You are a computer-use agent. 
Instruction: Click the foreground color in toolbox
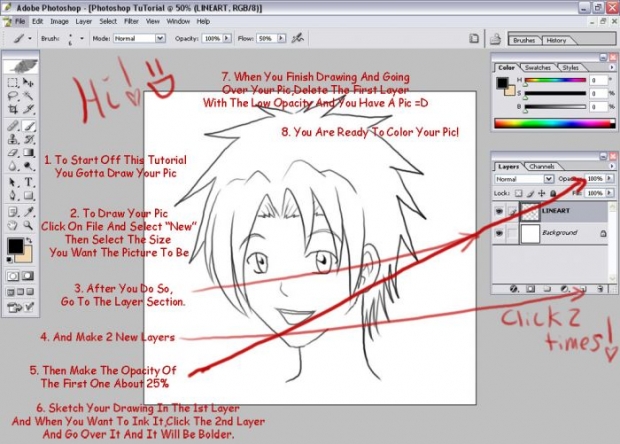click(15, 246)
